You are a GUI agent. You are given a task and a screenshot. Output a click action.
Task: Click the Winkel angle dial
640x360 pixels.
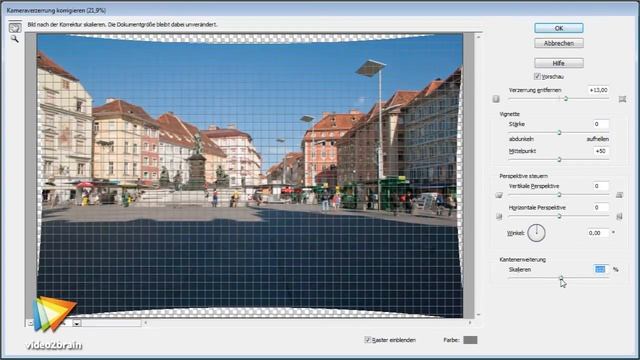tap(536, 233)
